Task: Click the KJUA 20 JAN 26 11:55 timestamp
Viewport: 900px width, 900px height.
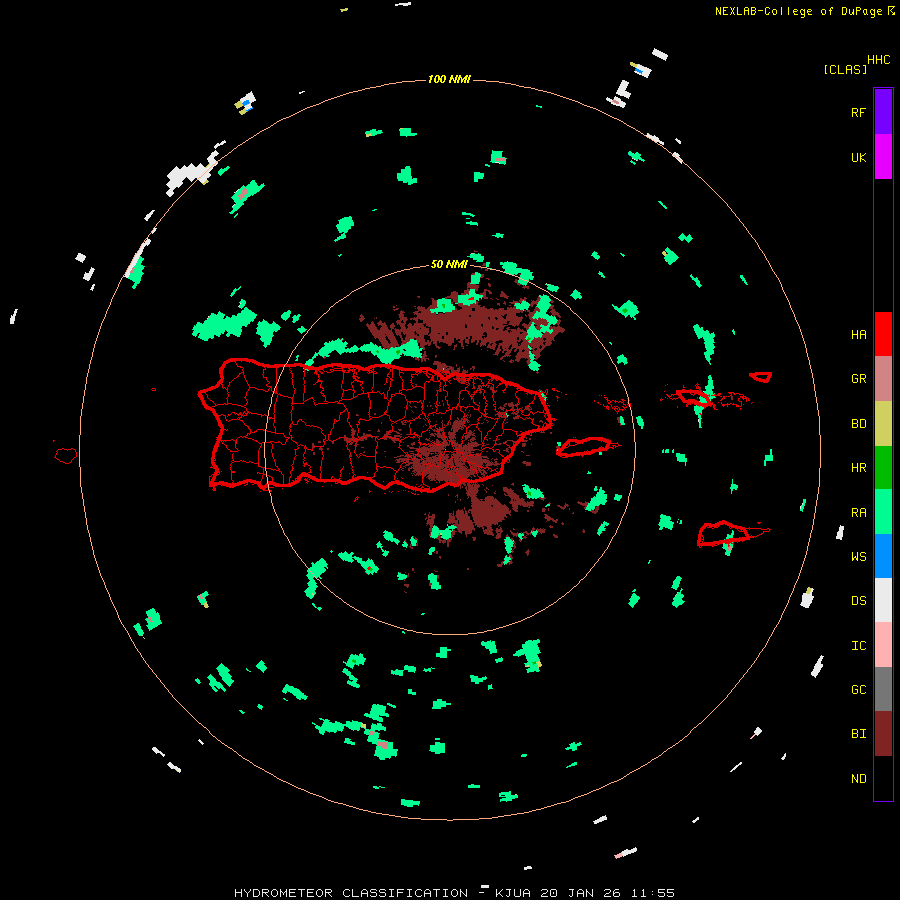Action: click(584, 893)
